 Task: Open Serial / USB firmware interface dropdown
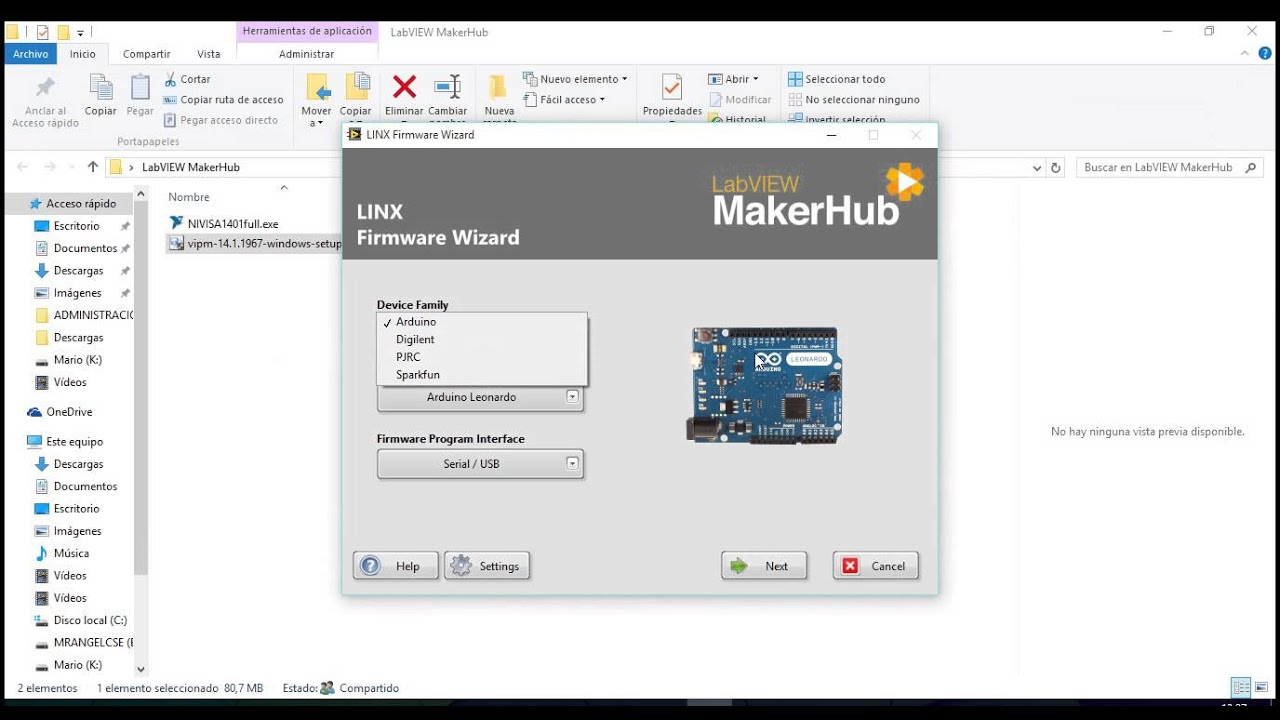tap(480, 464)
